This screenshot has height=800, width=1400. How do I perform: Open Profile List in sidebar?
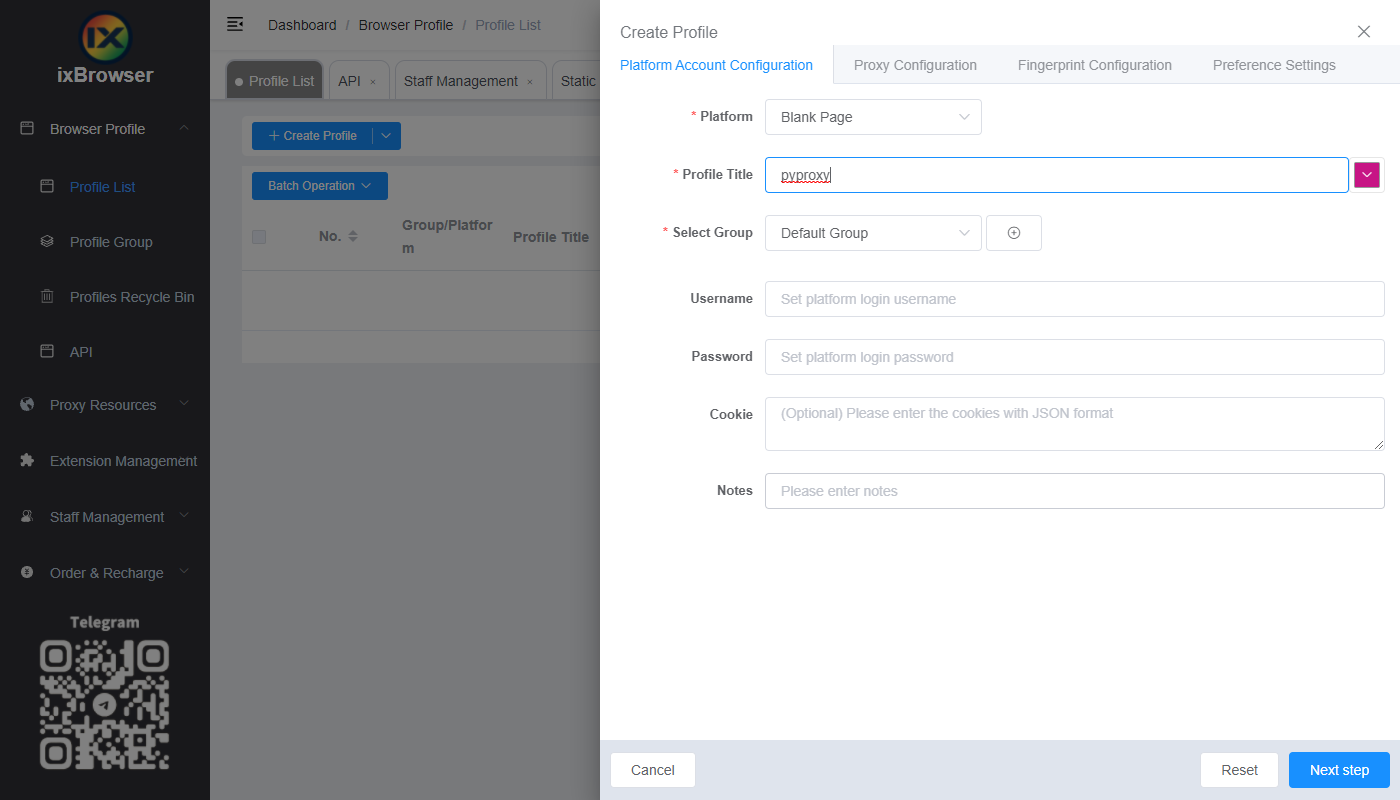click(x=103, y=187)
